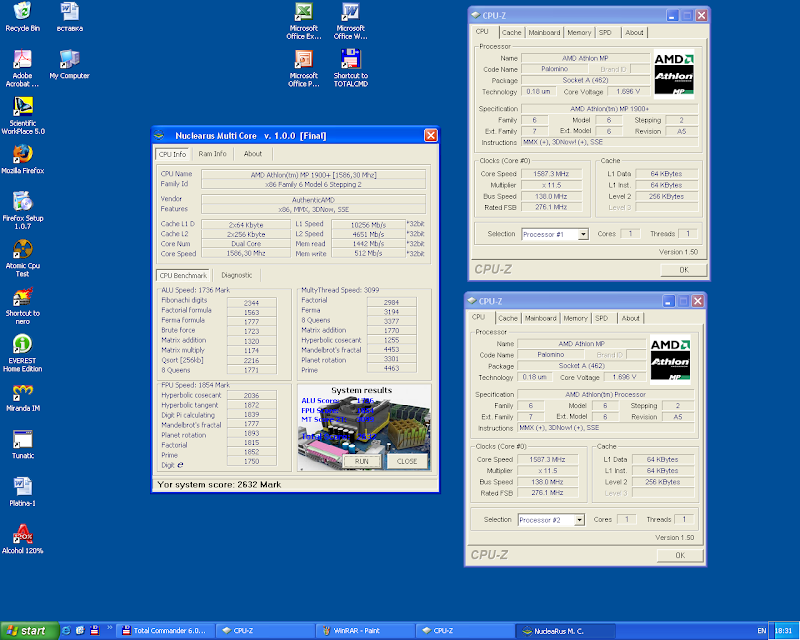Switch to Diagnostic tab in Nuclearus
Viewport: 800px width, 640px height.
click(x=237, y=275)
